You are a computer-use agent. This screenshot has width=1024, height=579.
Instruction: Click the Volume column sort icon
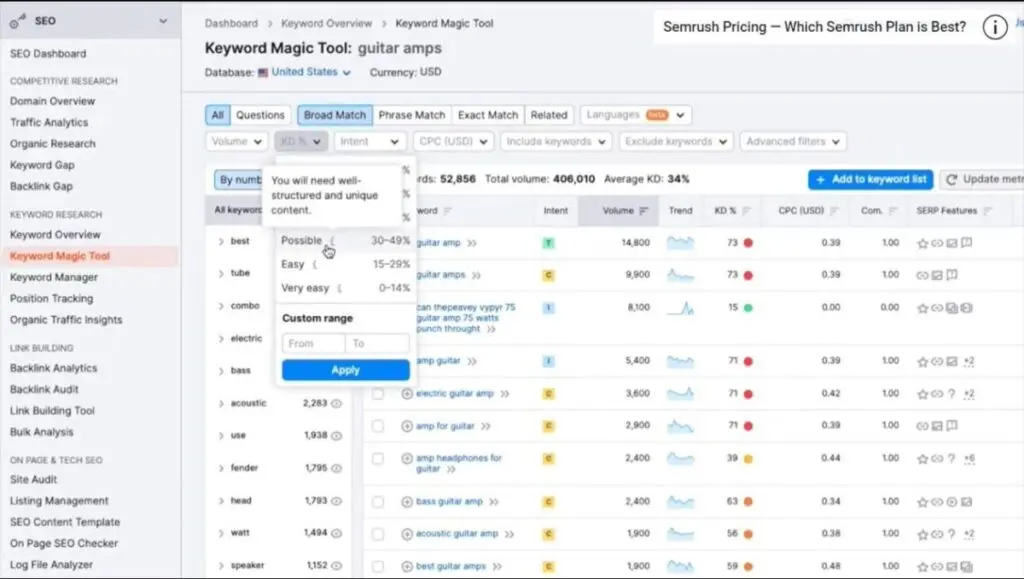[x=644, y=211]
